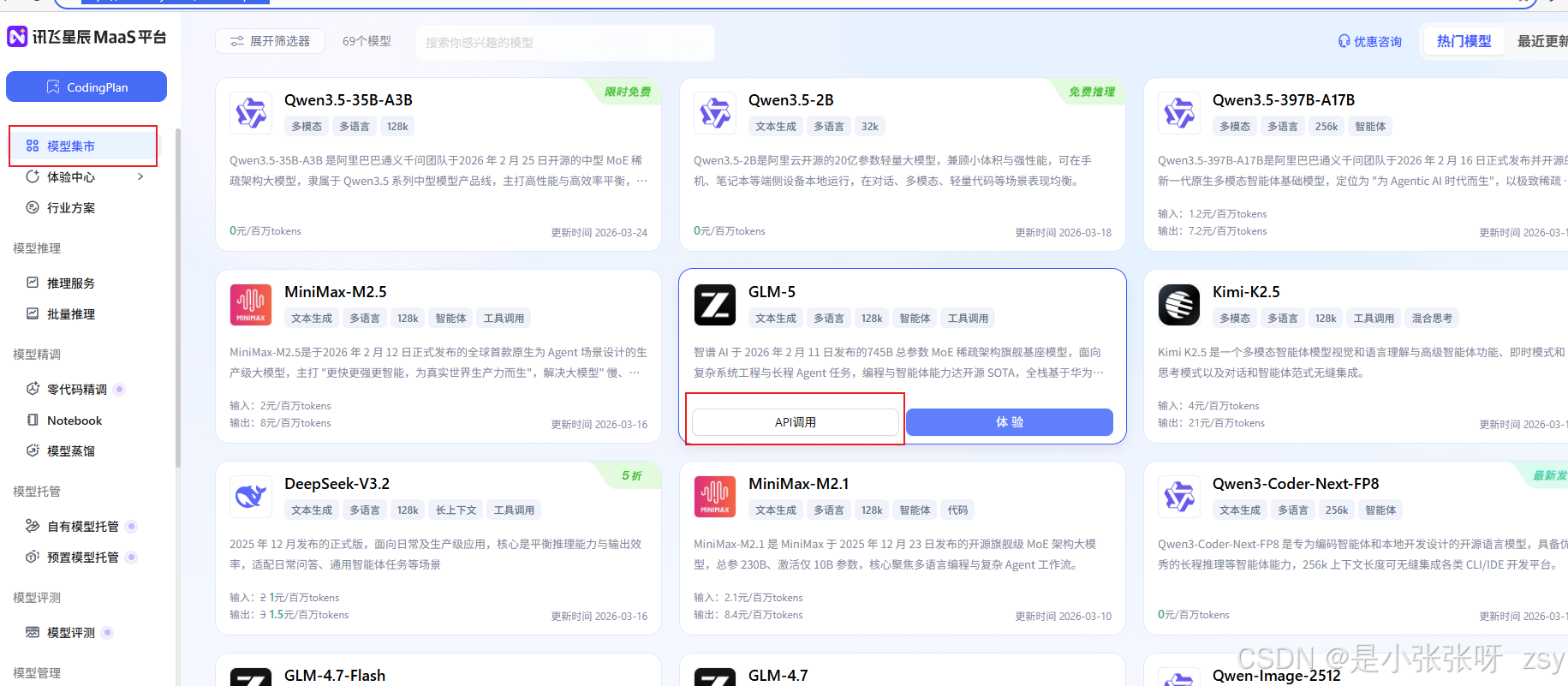The image size is (1568, 686).
Task: Open the Qwen3.5-397B-A17B model title
Action: pos(1284,100)
